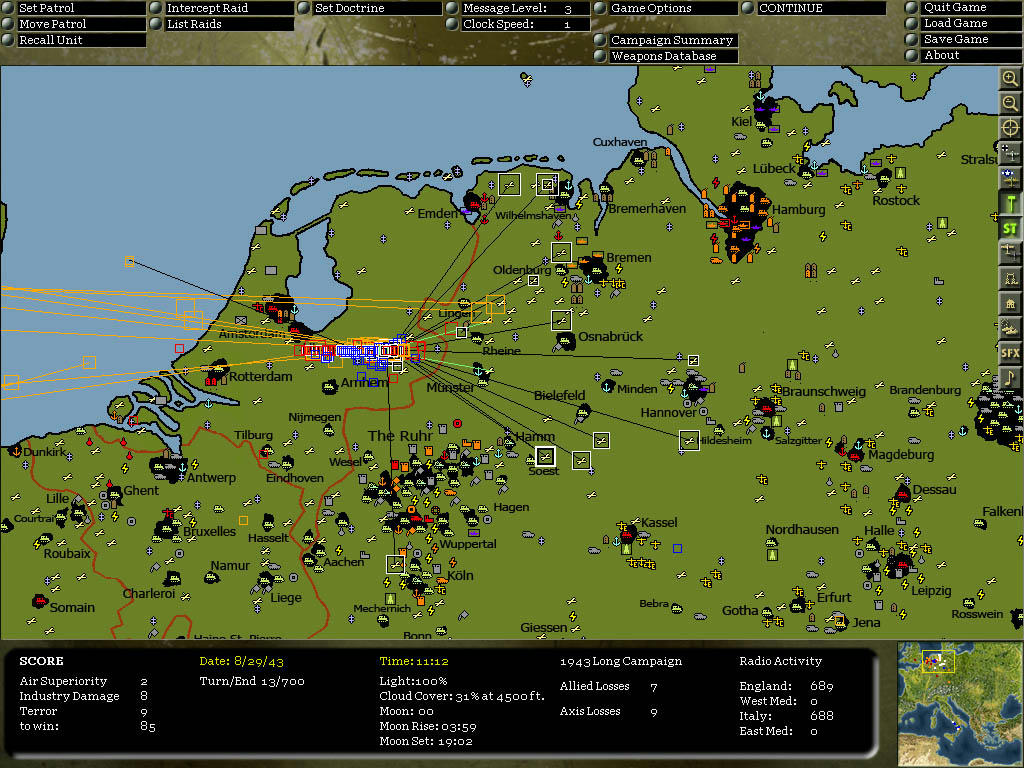Click The Ruhr region label
The image size is (1024, 768).
(x=399, y=436)
